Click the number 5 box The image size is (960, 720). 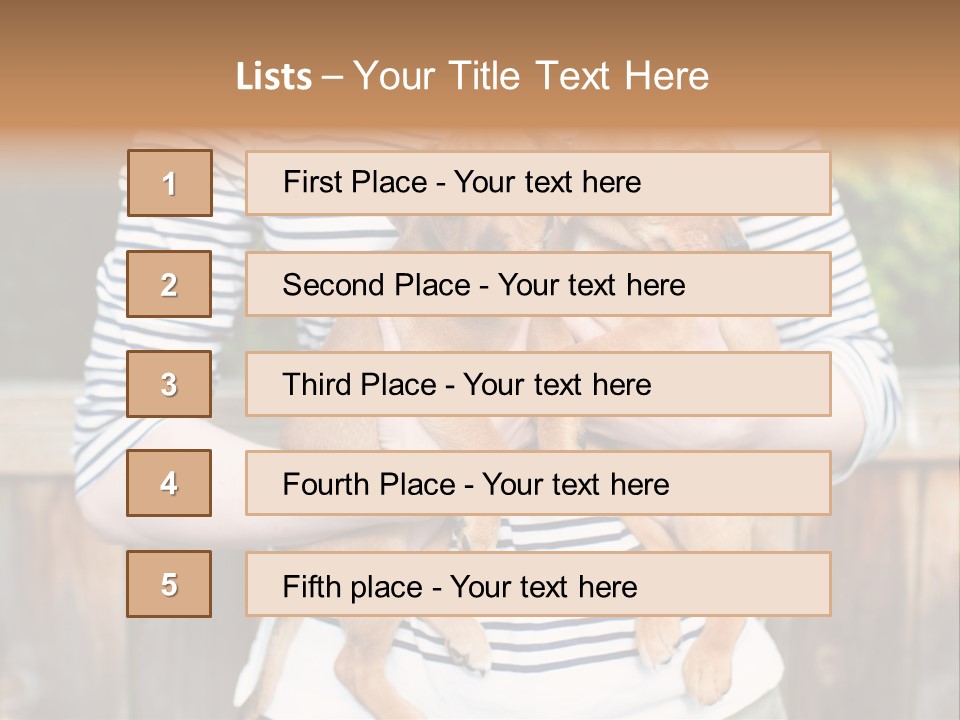coord(169,584)
